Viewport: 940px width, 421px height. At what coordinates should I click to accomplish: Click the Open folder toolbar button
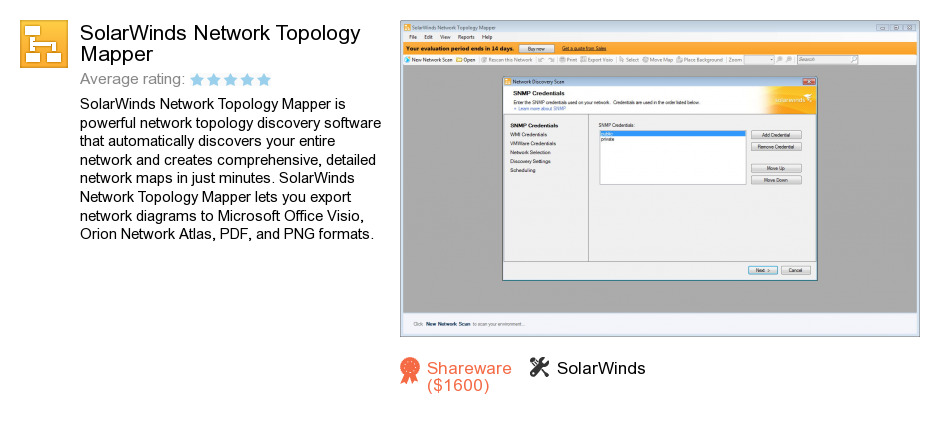click(x=466, y=60)
